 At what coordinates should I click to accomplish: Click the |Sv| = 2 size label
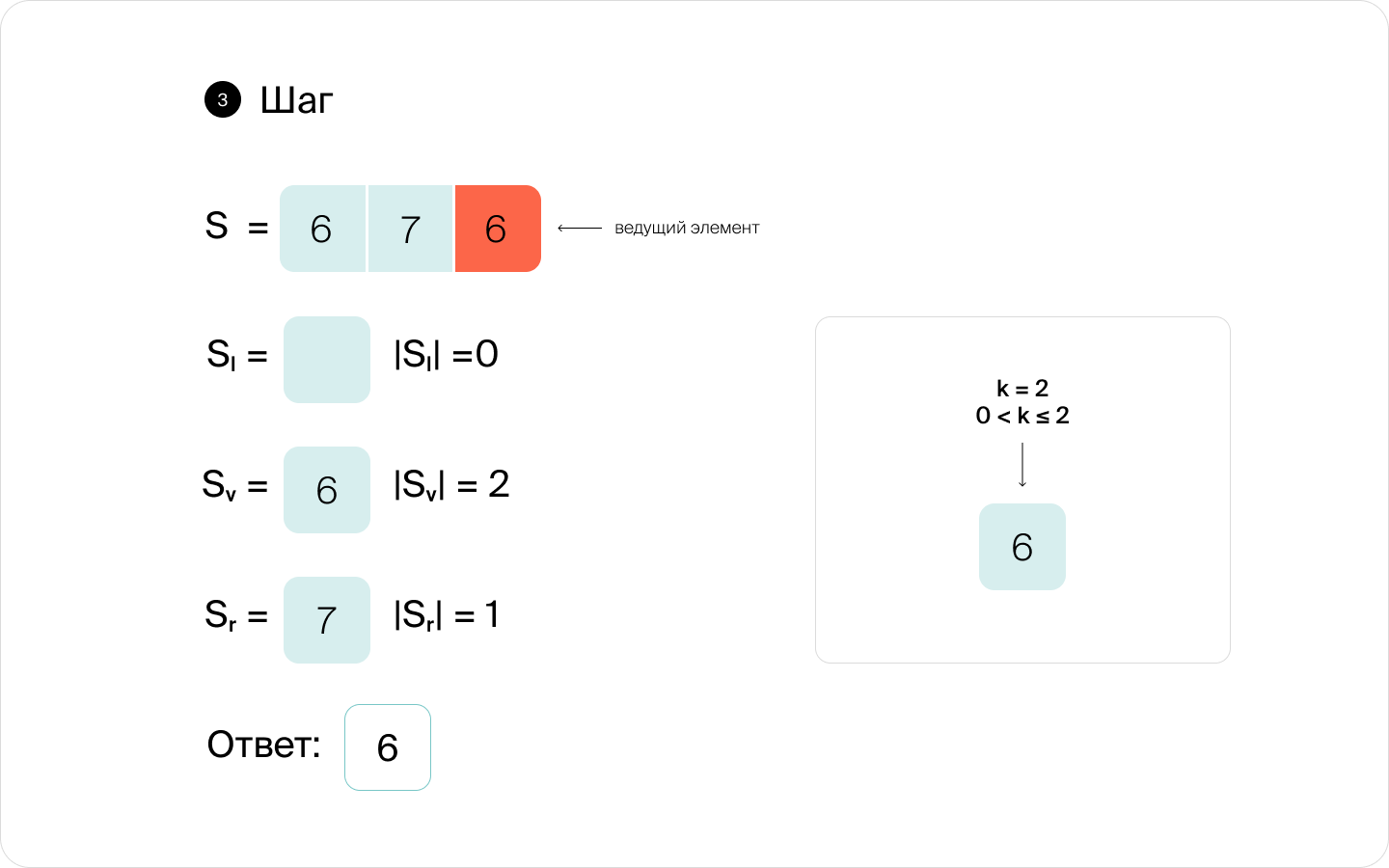pos(451,485)
